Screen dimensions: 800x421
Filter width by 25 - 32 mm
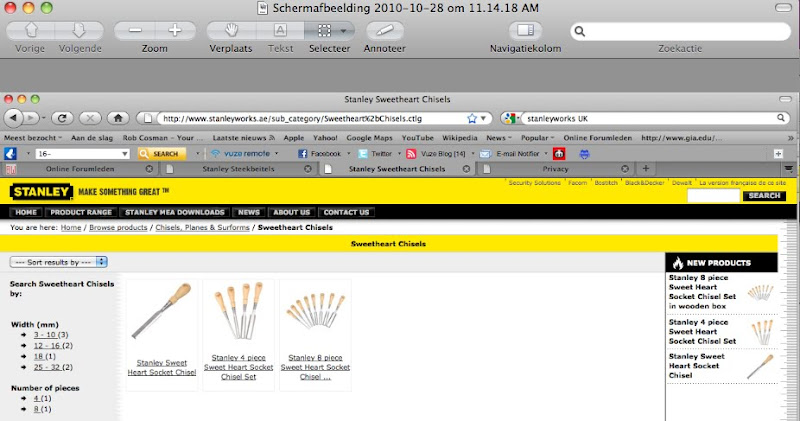47,367
